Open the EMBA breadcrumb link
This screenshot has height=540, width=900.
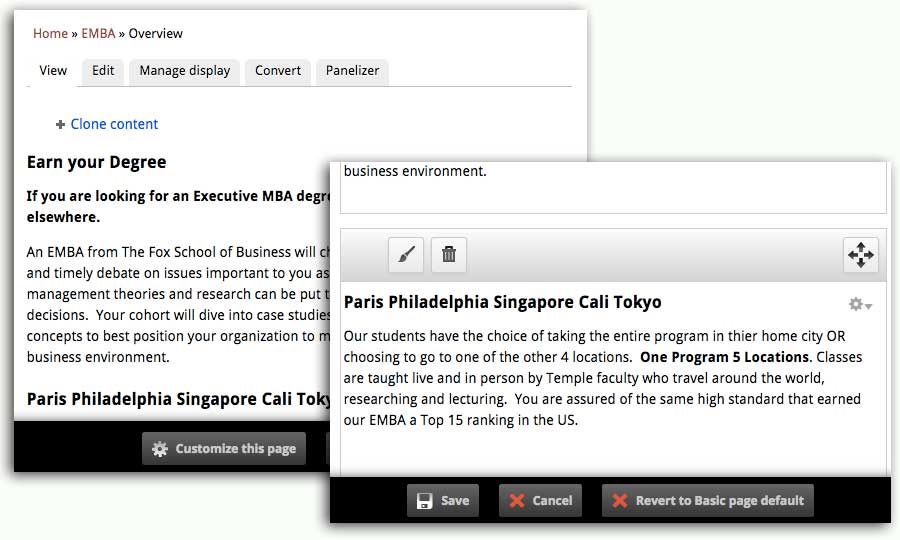tap(98, 33)
